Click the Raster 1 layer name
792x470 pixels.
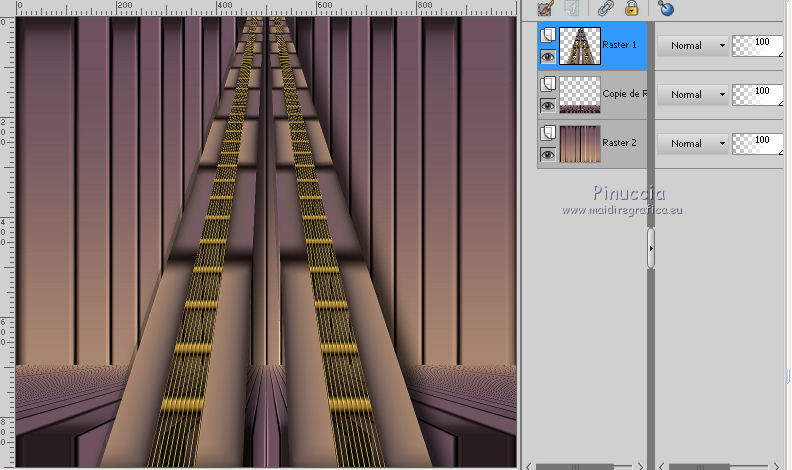click(x=619, y=45)
